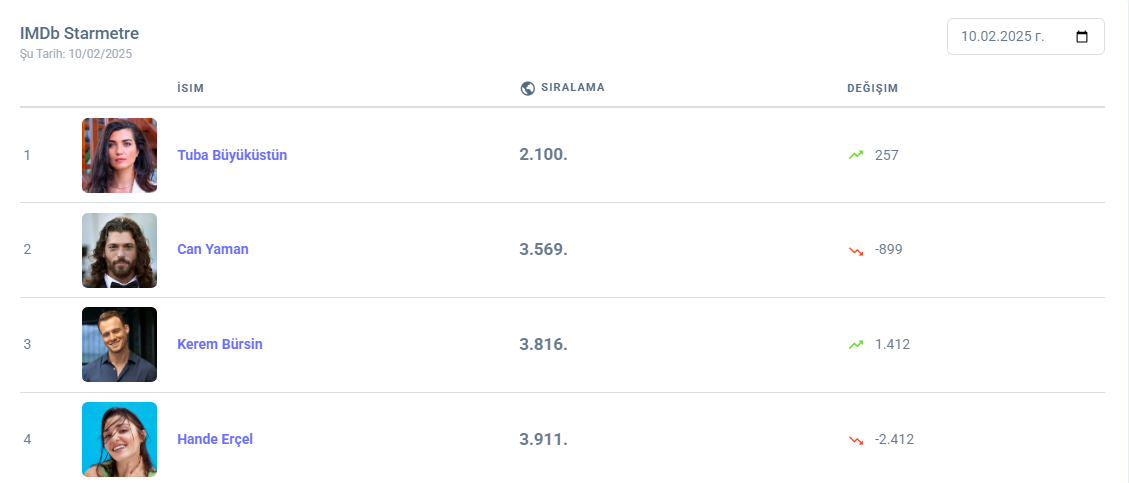Click the IMDb Starmetre heading
The width and height of the screenshot is (1129, 483).
[79, 33]
